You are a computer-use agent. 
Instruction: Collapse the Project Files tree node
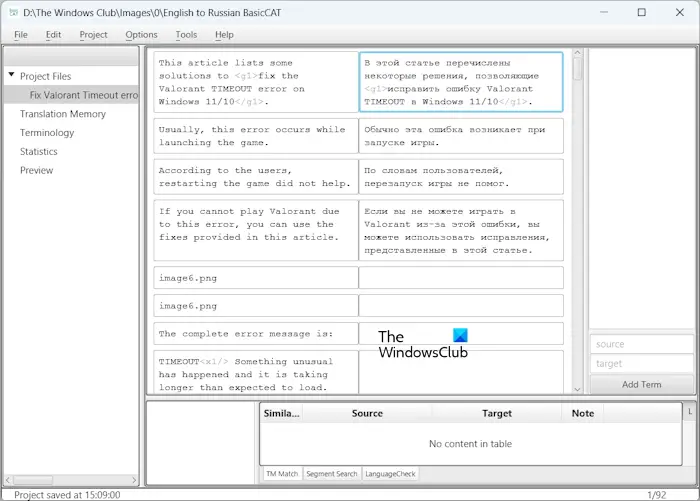12,75
